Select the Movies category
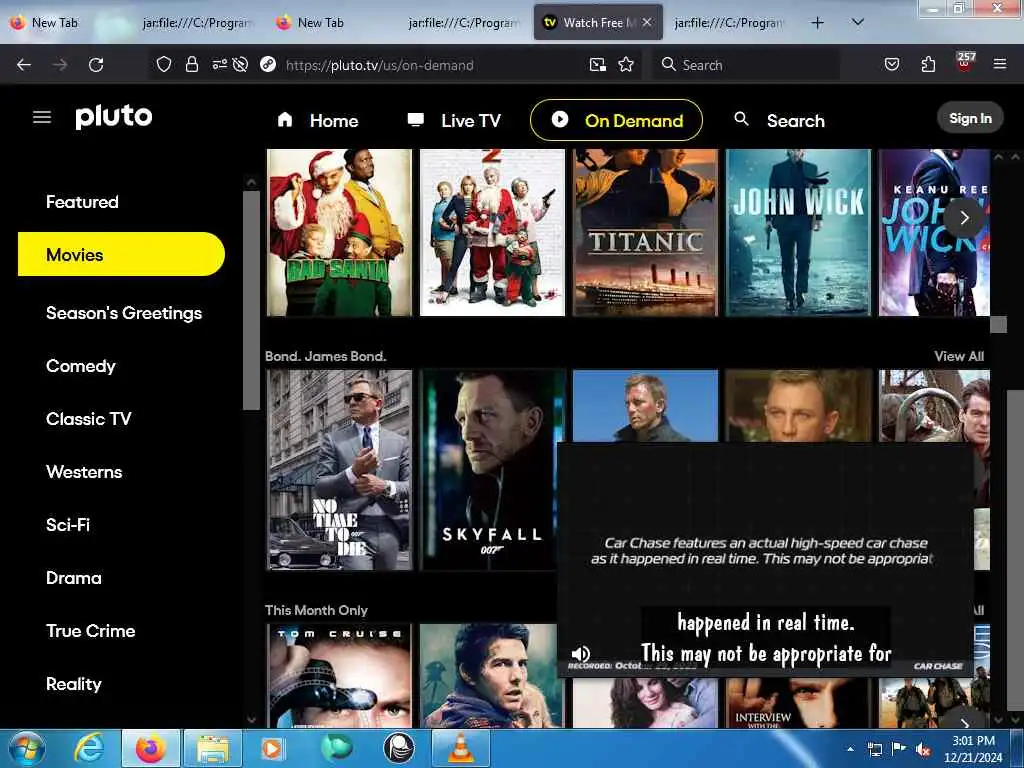 [x=121, y=254]
